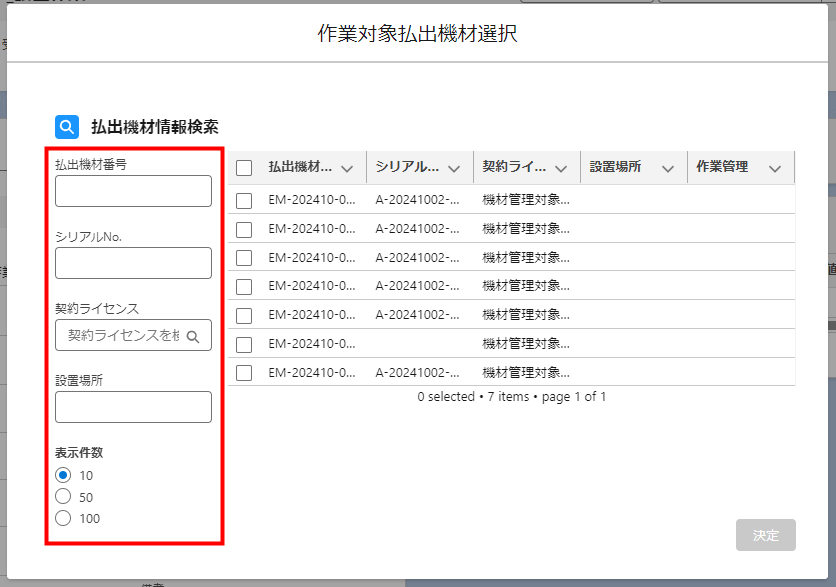Check the third row's checkbox
The width and height of the screenshot is (836, 587).
point(244,258)
